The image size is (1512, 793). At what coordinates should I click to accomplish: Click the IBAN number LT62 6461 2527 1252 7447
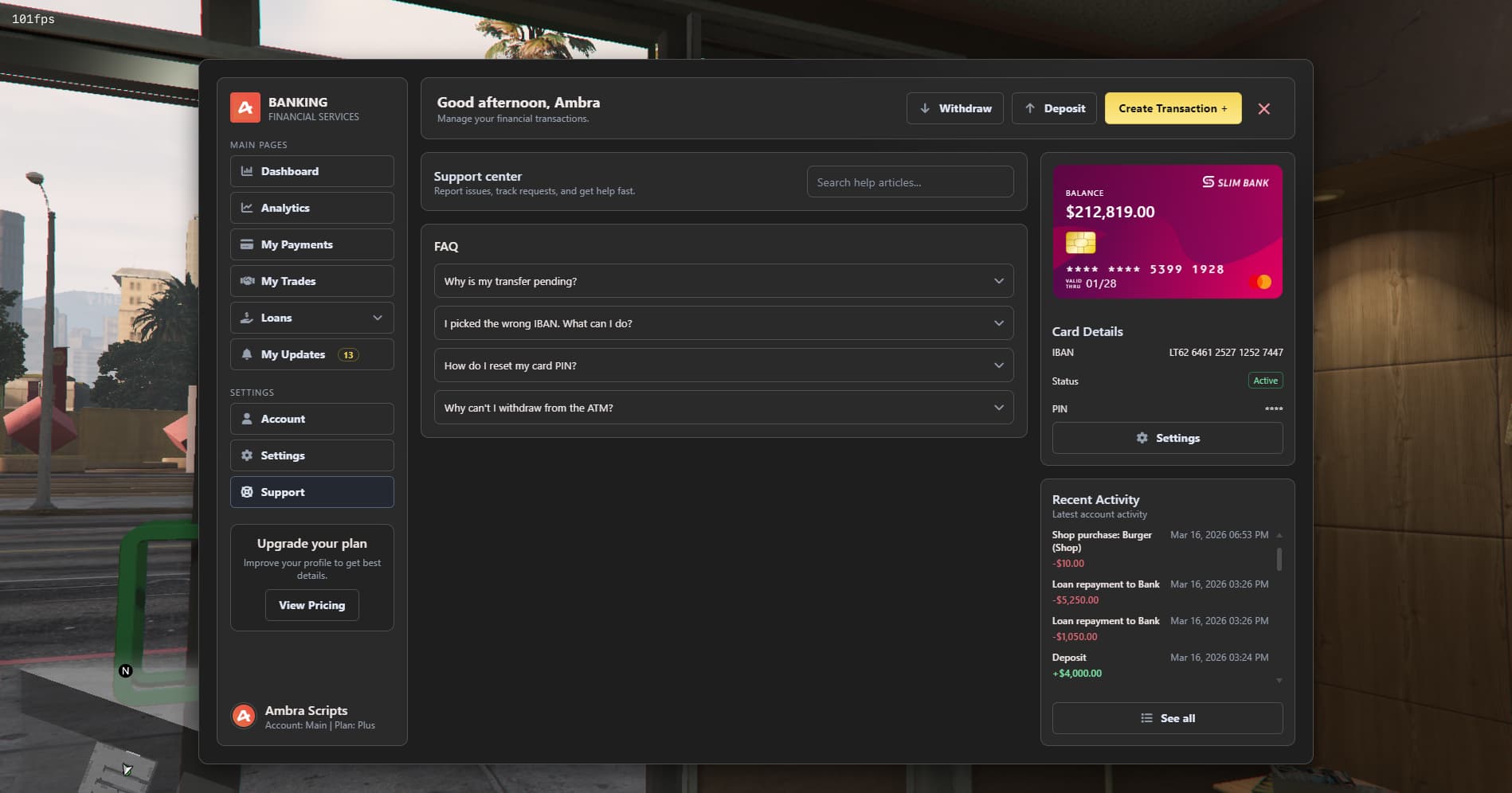click(x=1226, y=353)
